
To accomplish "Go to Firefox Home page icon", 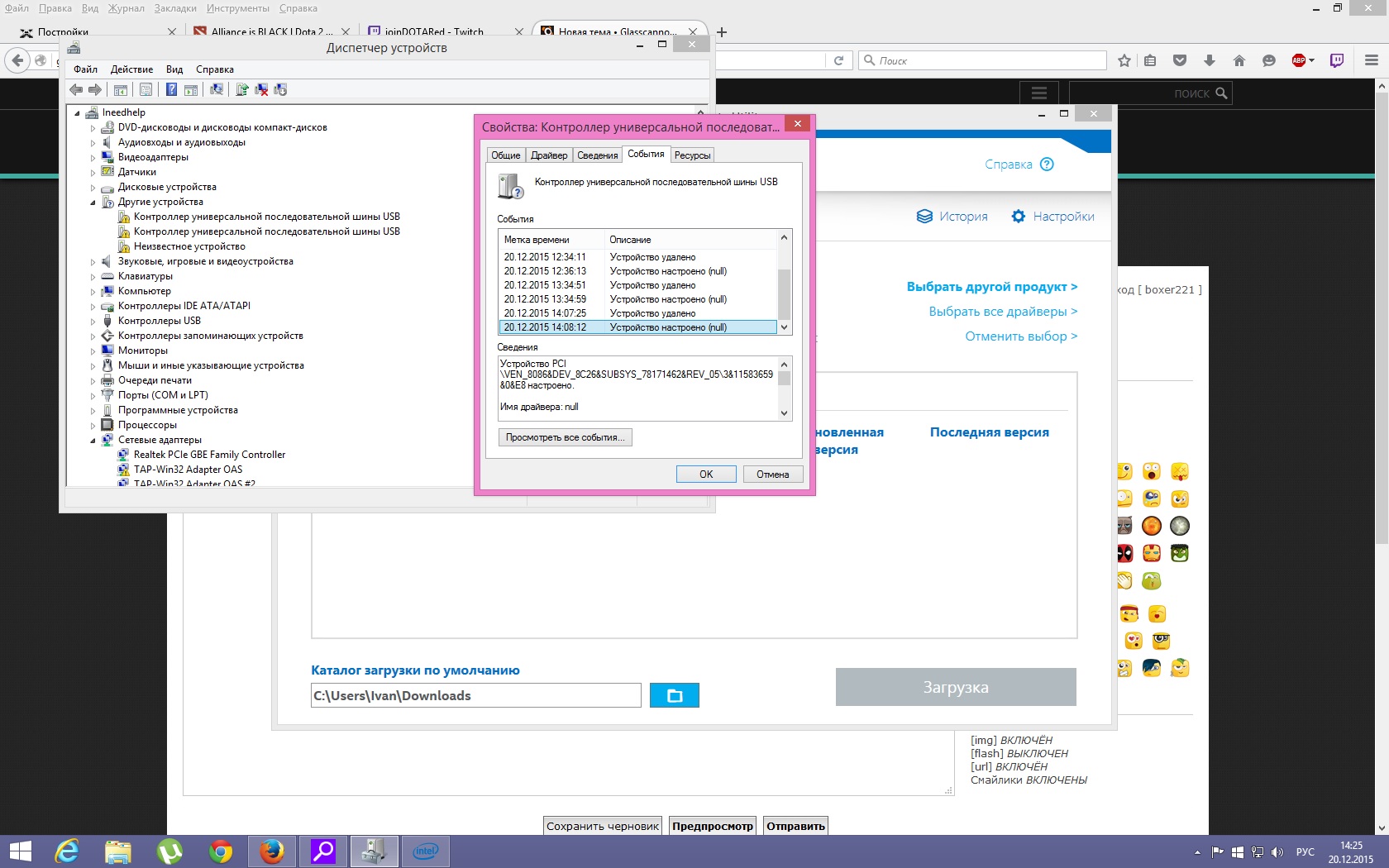I will pyautogui.click(x=1239, y=60).
